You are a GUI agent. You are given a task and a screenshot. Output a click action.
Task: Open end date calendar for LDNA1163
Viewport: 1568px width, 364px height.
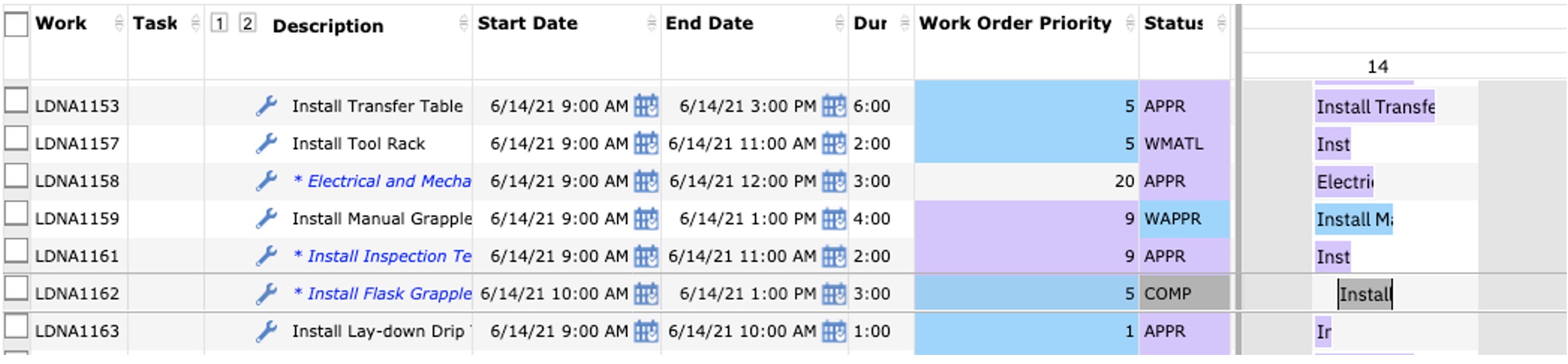click(834, 332)
